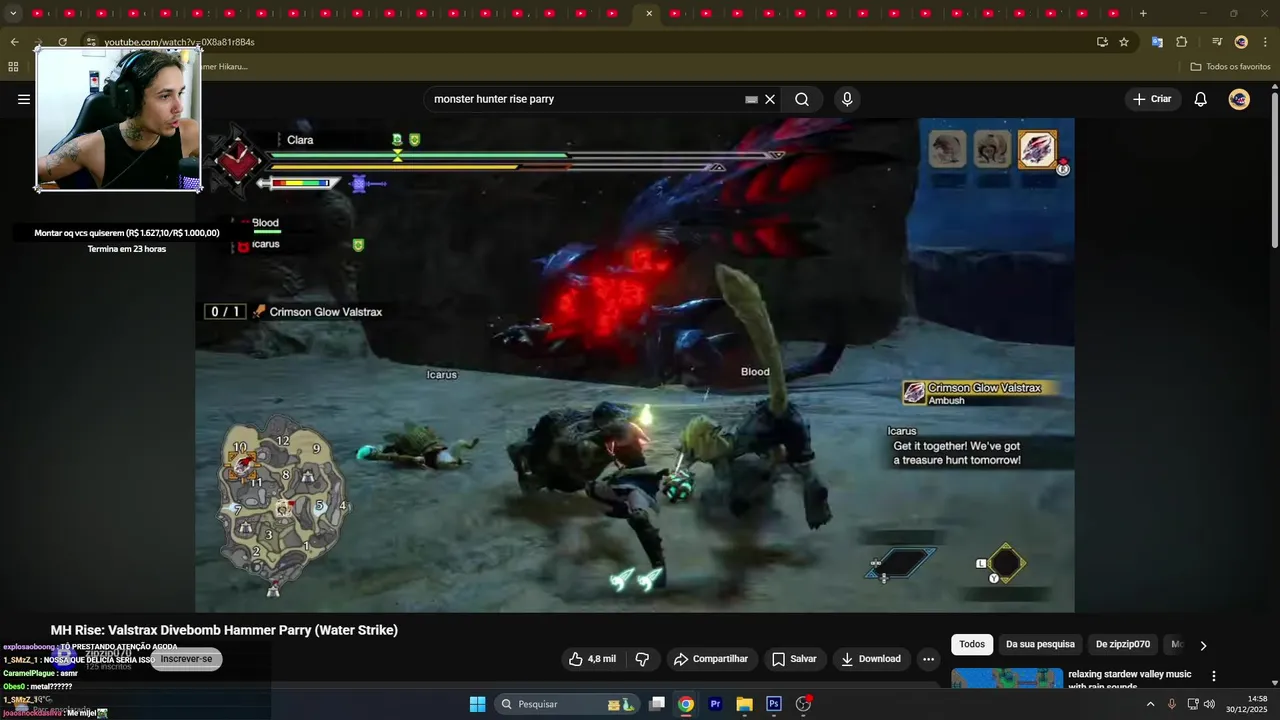This screenshot has width=1280, height=720.
Task: Open File Explorer from the taskbar
Action: 745,704
